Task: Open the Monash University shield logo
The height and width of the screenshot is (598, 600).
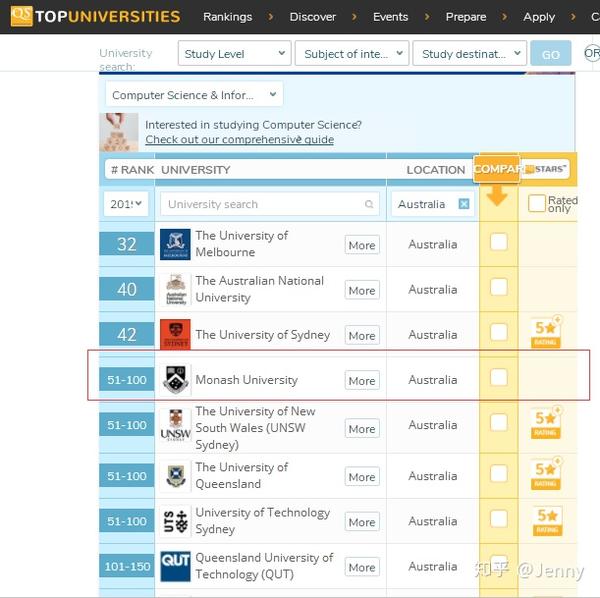Action: 175,380
